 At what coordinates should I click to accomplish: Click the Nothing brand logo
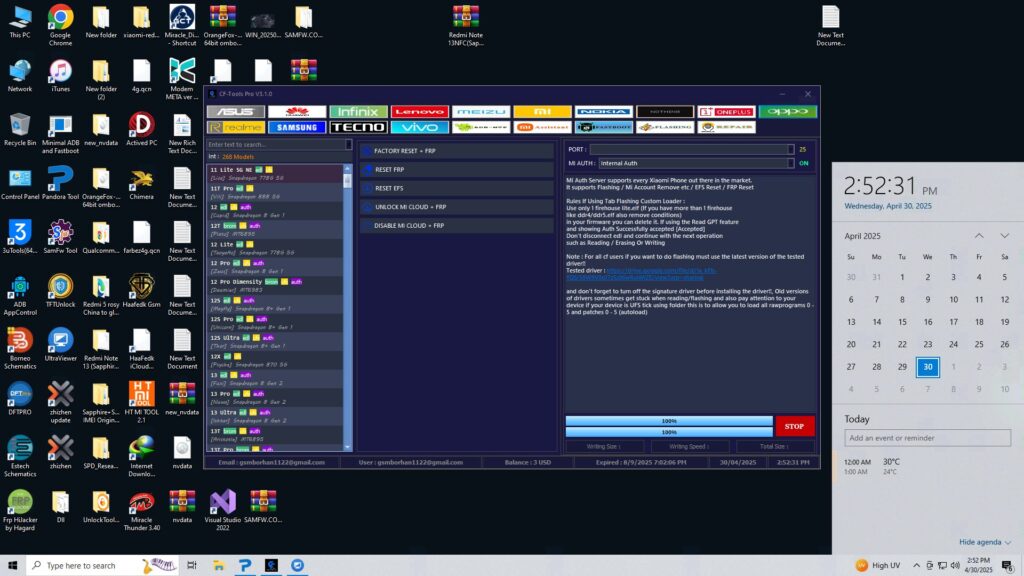coord(665,112)
